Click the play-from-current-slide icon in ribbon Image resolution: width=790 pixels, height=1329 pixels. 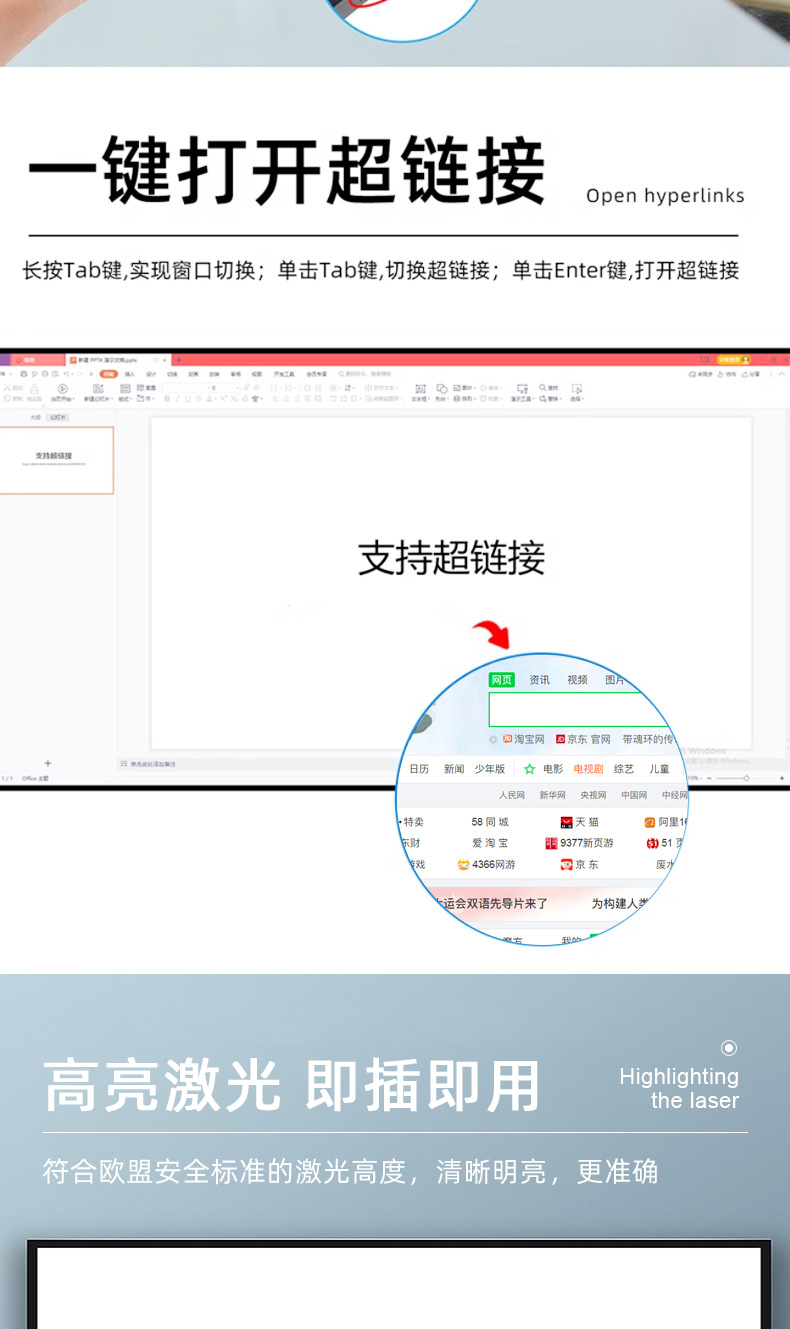pos(62,388)
